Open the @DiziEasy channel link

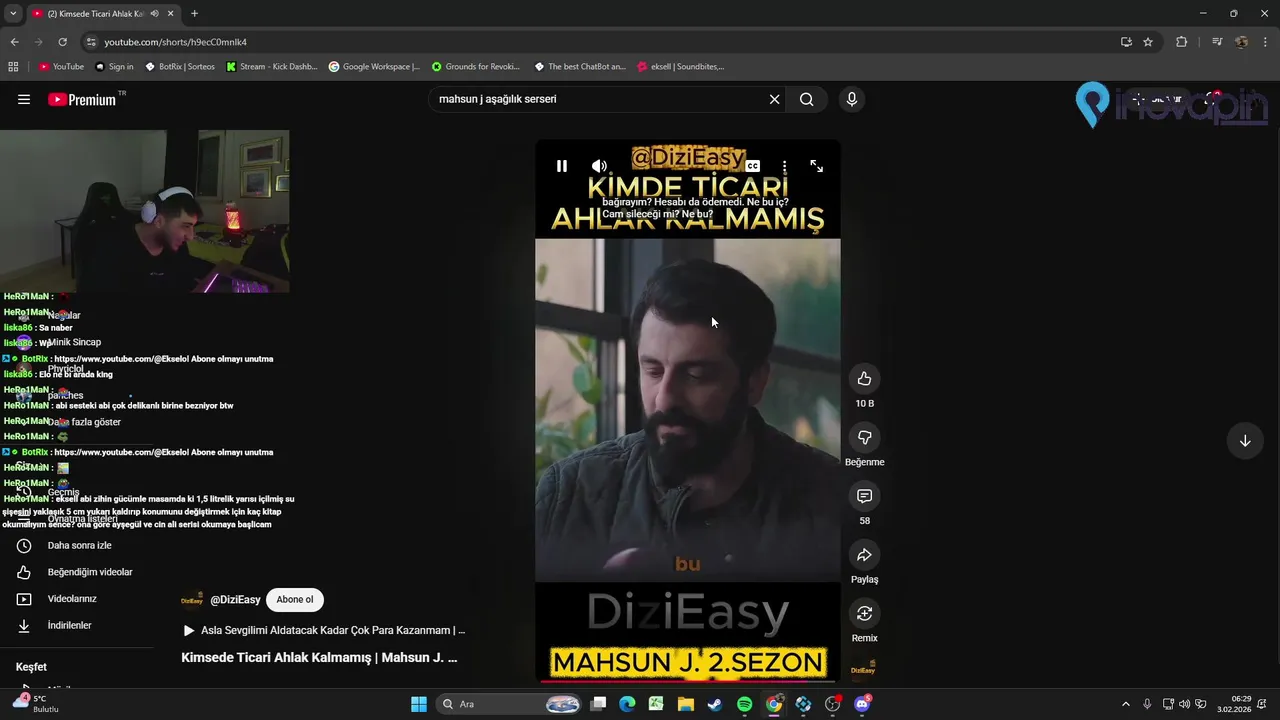pos(235,600)
